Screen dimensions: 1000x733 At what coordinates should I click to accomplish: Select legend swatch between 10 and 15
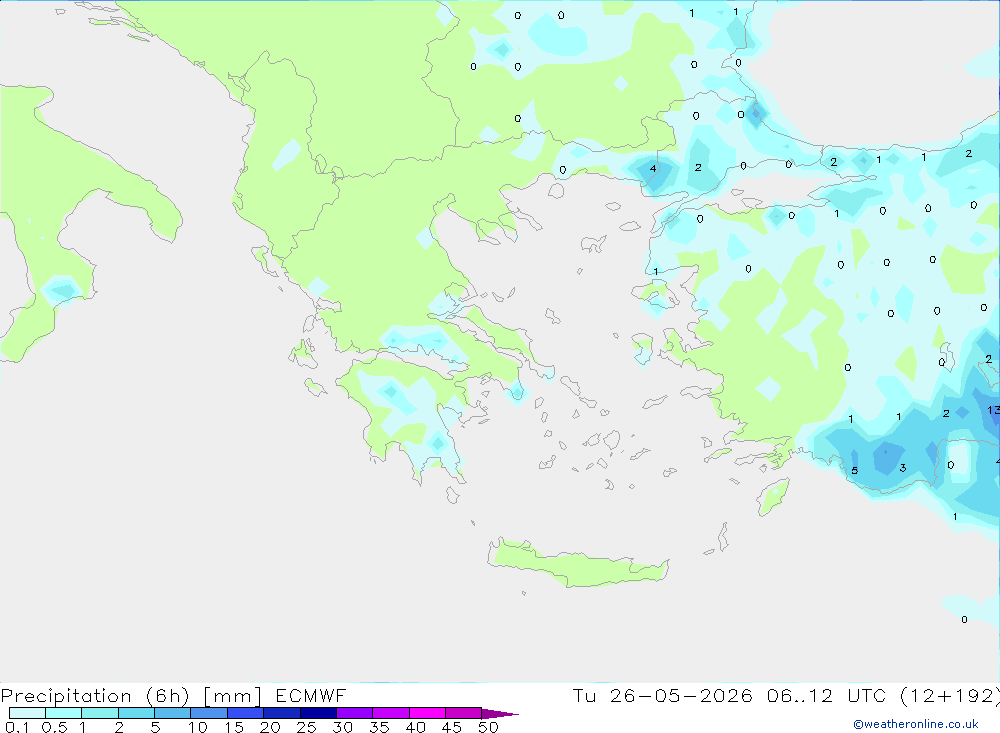click(x=209, y=713)
